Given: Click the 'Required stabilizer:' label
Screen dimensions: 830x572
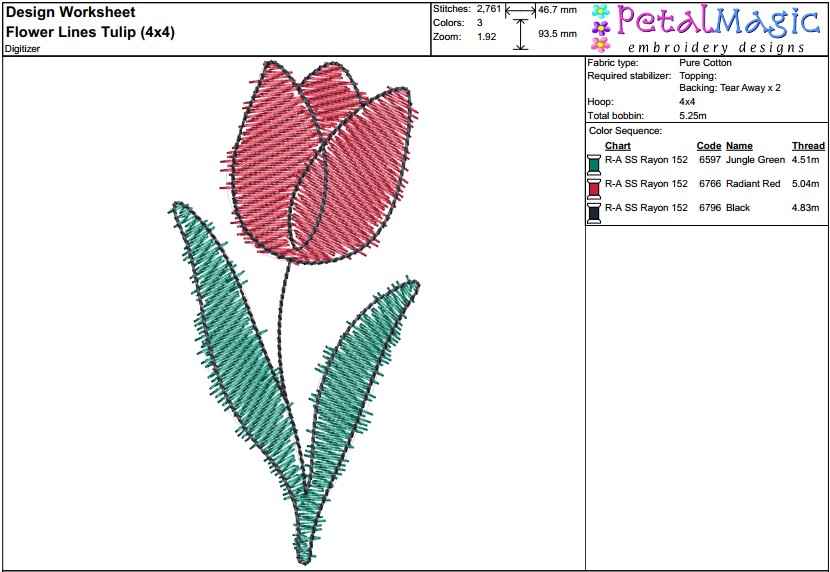Looking at the screenshot, I should [x=629, y=76].
